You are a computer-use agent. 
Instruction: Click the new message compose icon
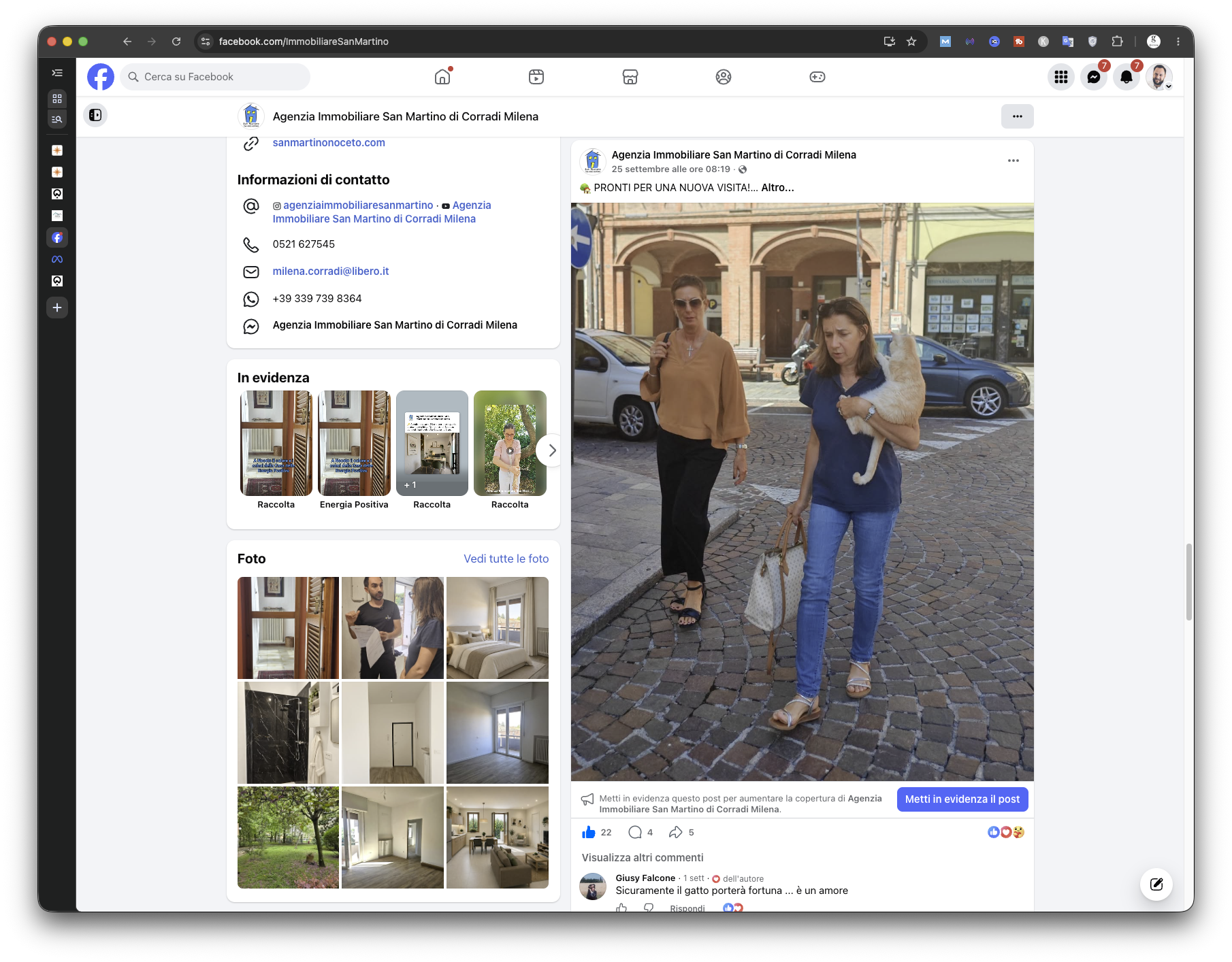[x=1156, y=884]
